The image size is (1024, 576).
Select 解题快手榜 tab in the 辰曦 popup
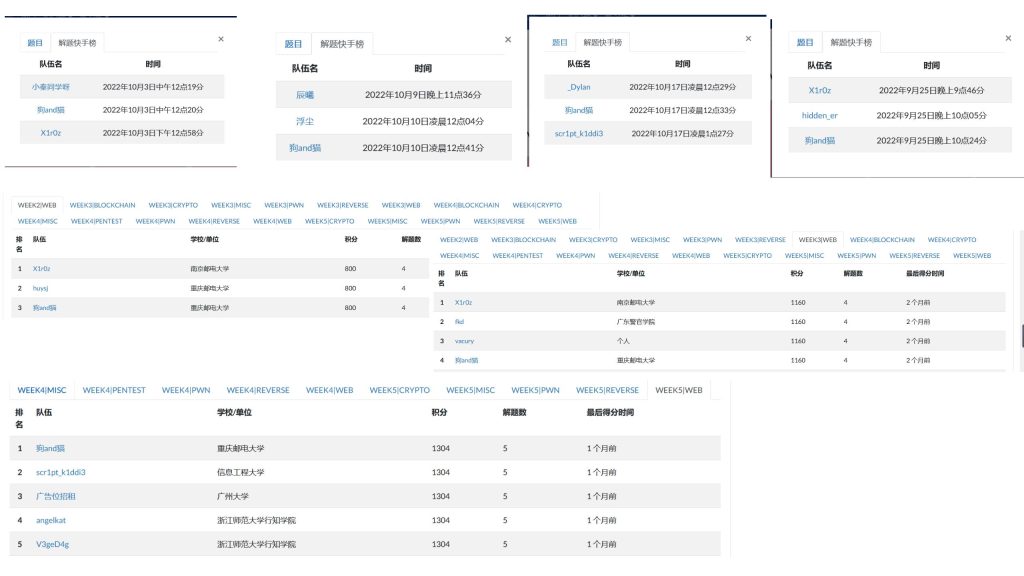click(342, 44)
